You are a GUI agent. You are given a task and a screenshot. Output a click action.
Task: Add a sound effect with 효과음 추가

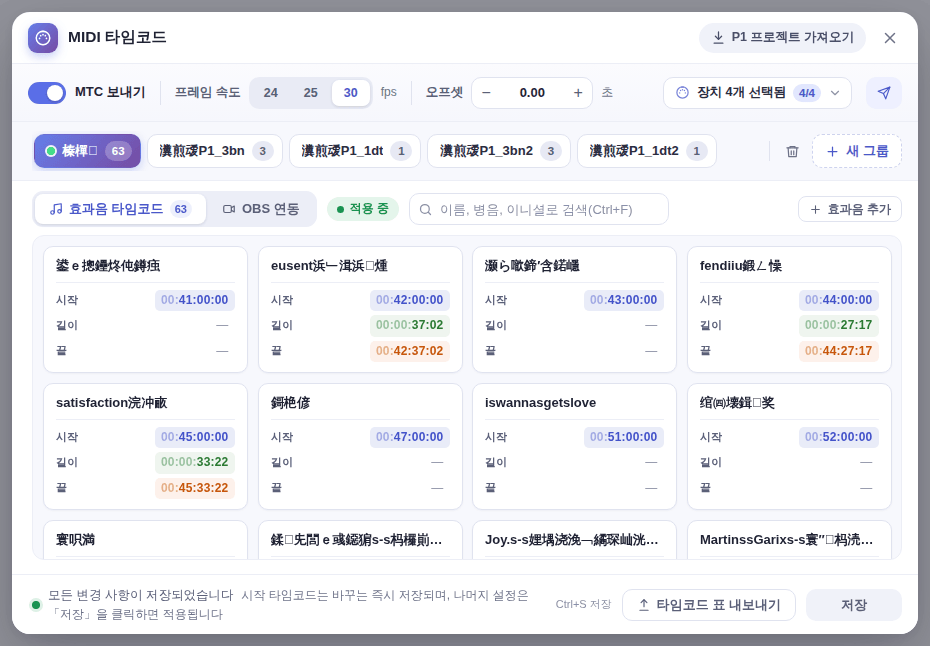click(x=850, y=209)
